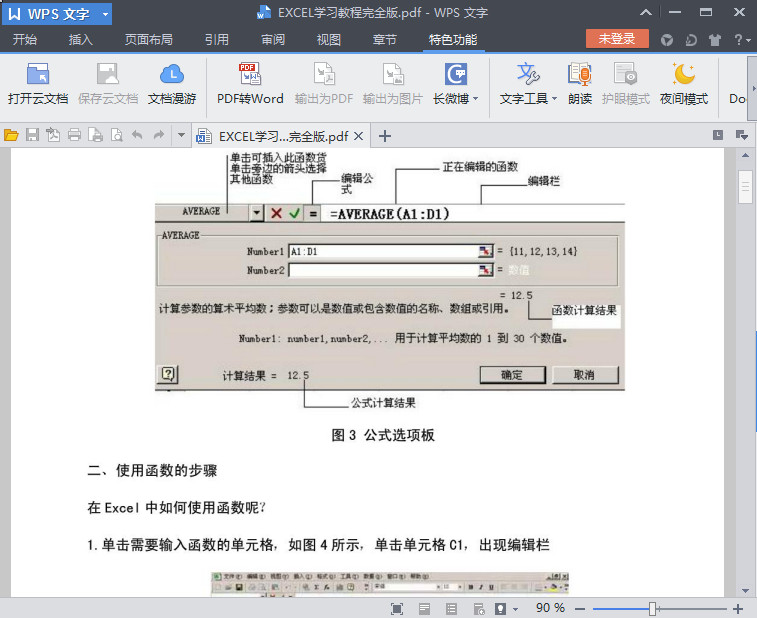This screenshot has height=618, width=757.
Task: Click 输出为图片 export as image
Action: tap(393, 84)
